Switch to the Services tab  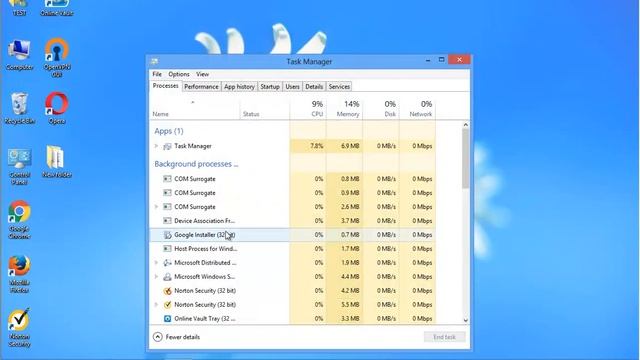tap(339, 87)
